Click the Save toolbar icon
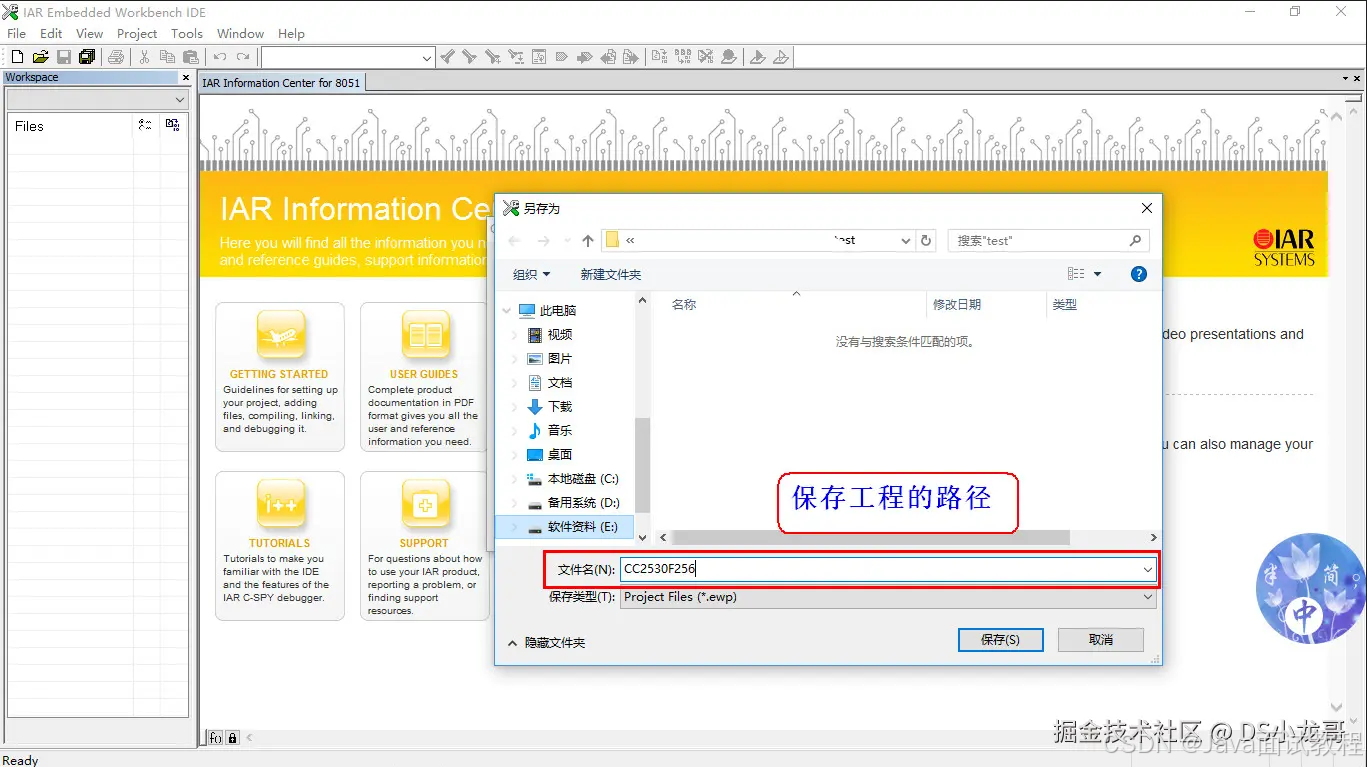Screen dimensions: 1367x767 tap(63, 57)
